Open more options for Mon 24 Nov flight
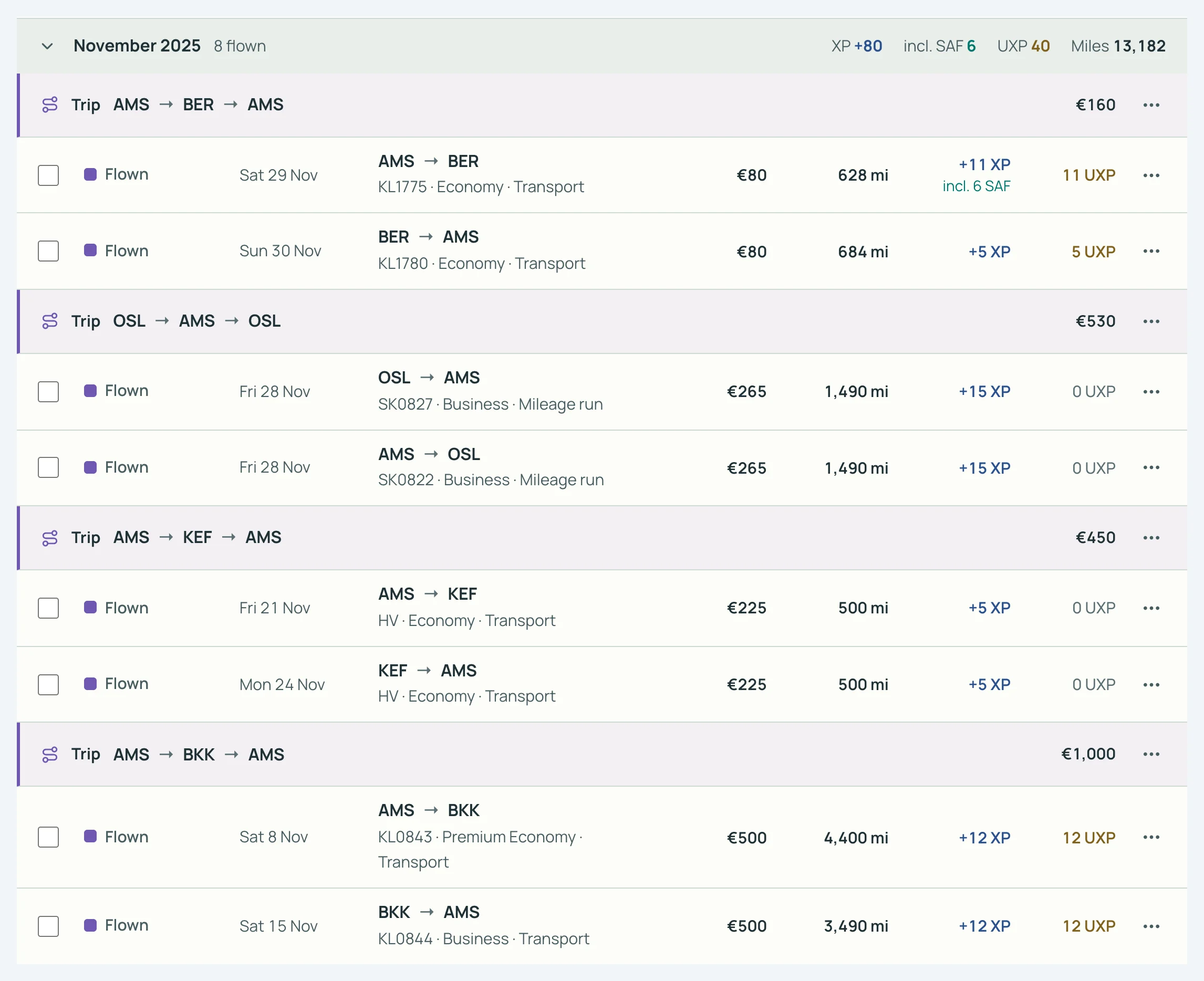This screenshot has width=1204, height=981. coord(1151,684)
